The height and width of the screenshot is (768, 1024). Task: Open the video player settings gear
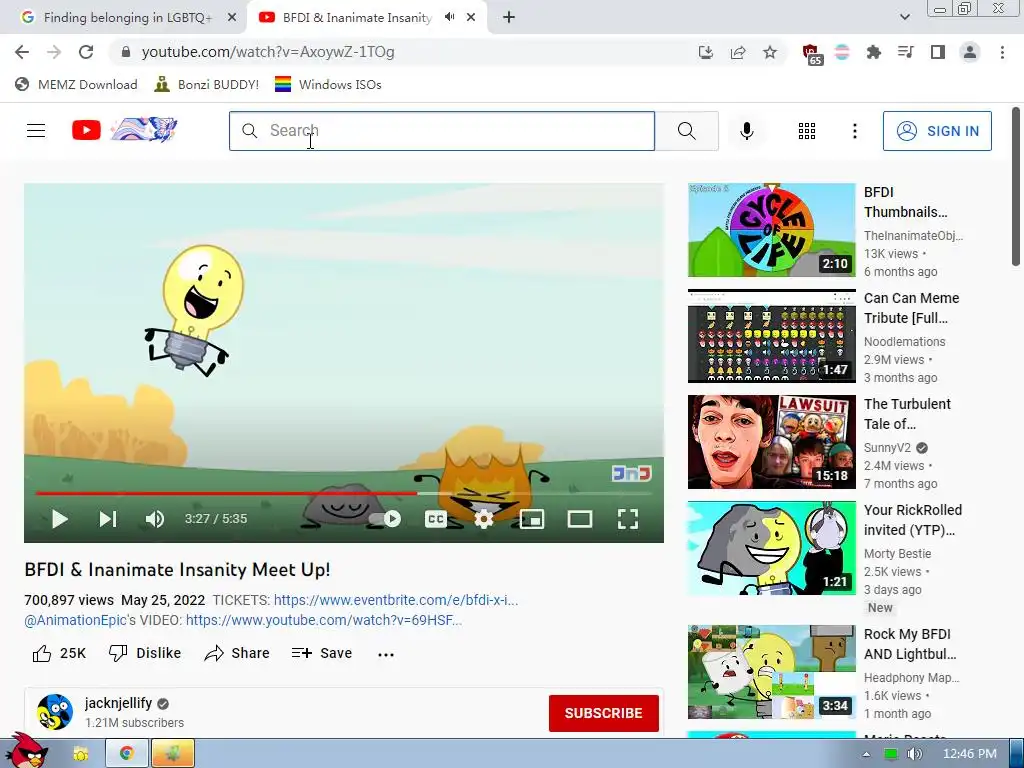(x=483, y=519)
